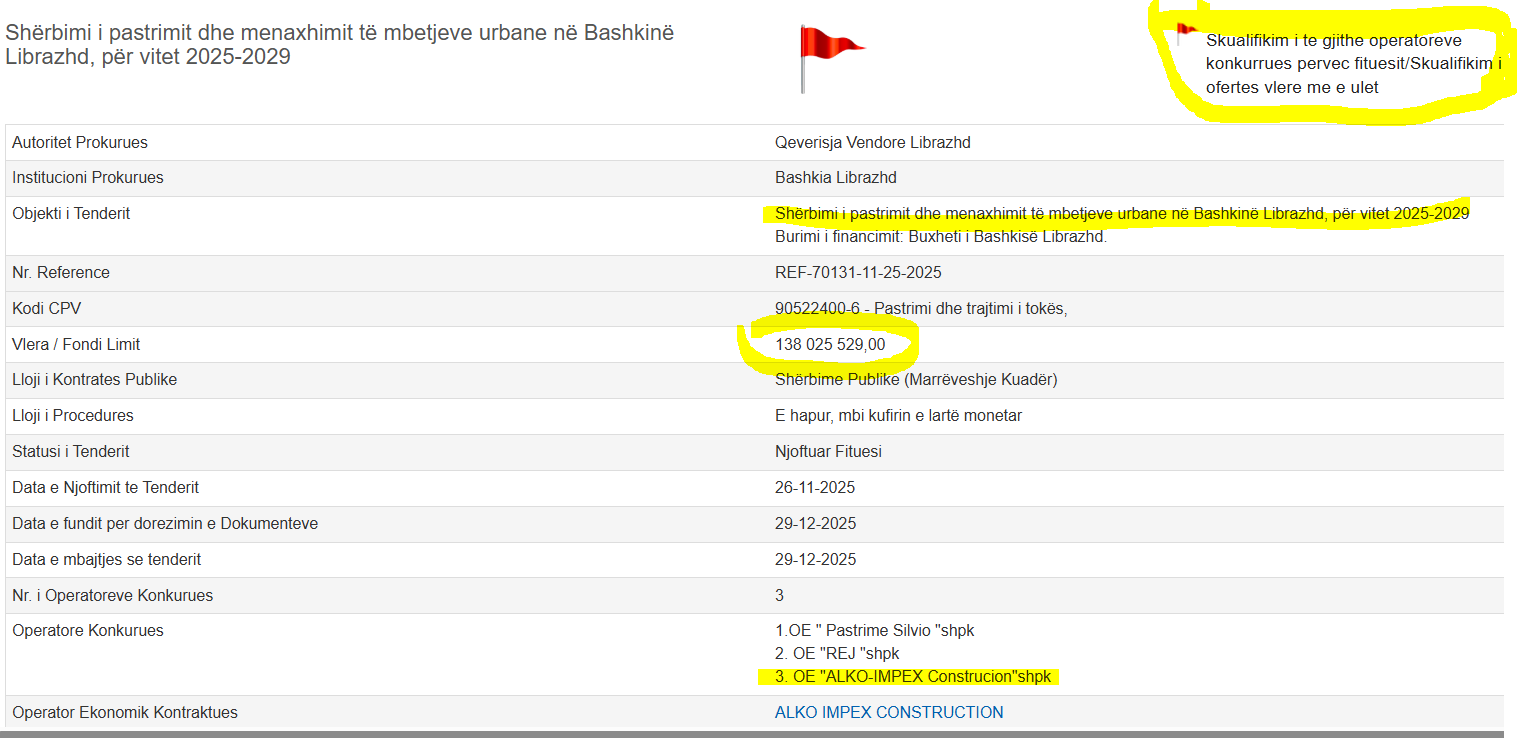Select the tender announcement date 26-11-2025
The image size is (1517, 738).
click(814, 488)
